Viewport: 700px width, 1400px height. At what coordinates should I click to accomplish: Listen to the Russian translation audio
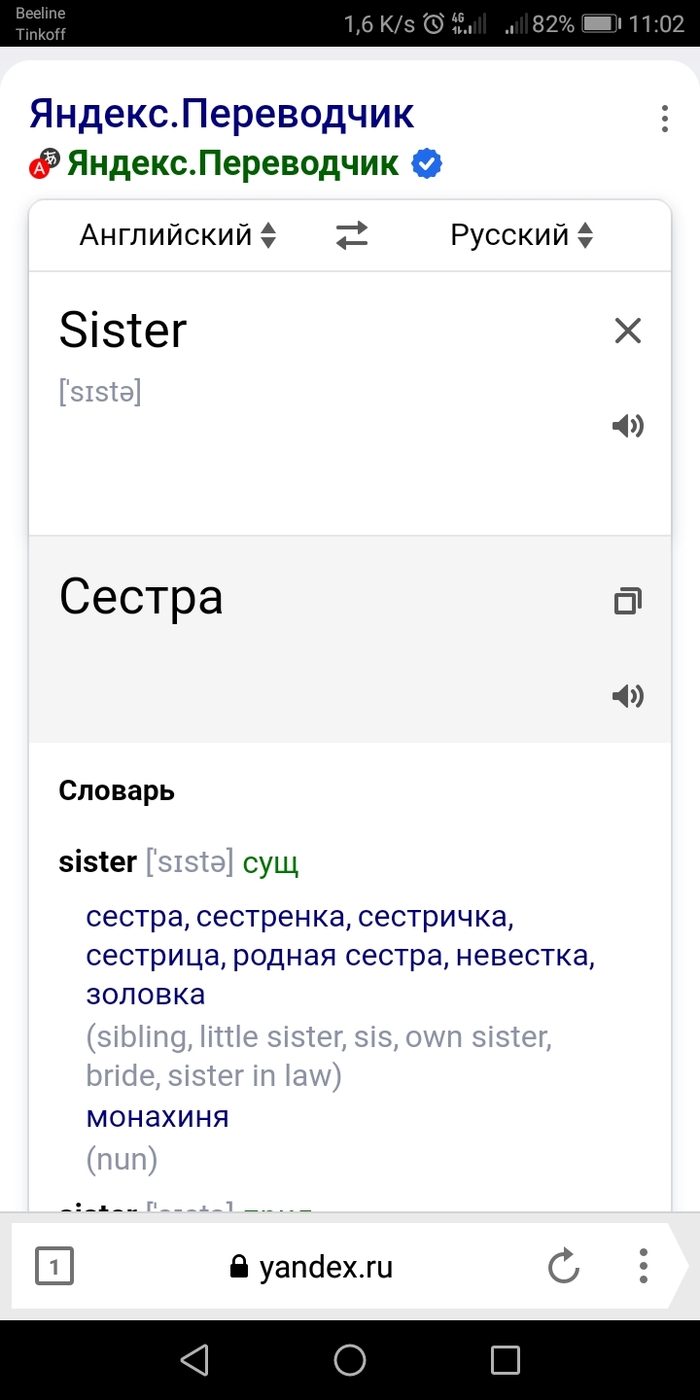[627, 696]
